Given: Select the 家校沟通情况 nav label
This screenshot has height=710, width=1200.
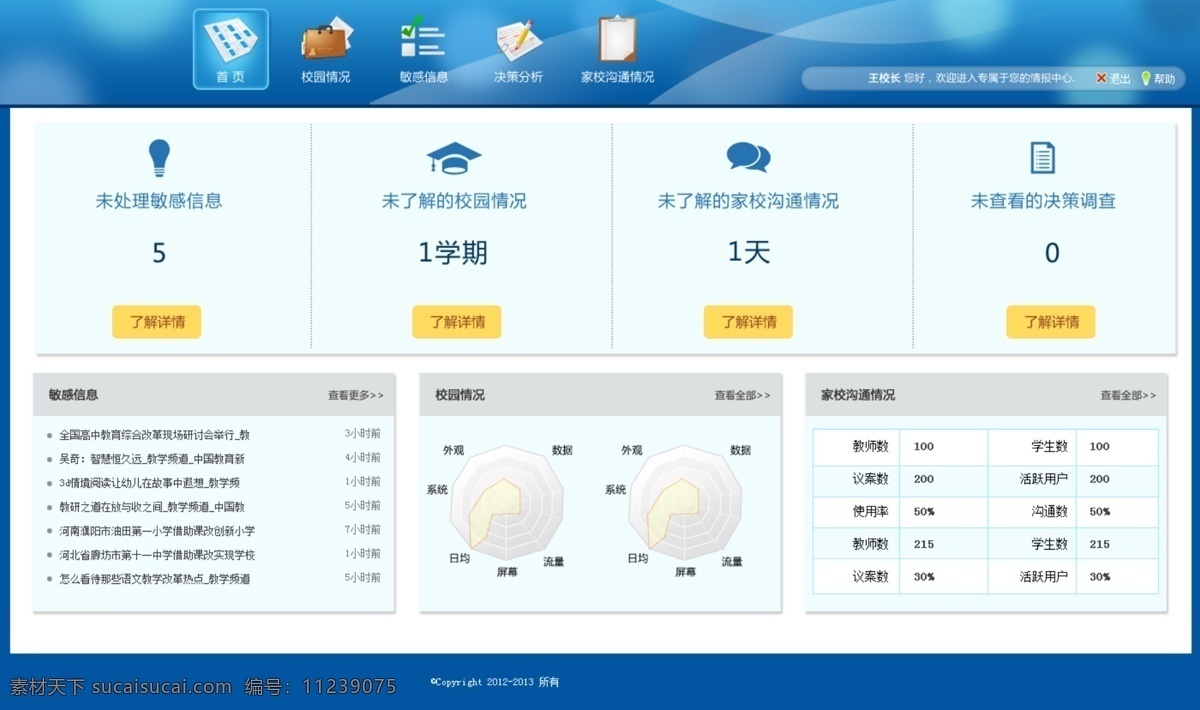Looking at the screenshot, I should pos(618,77).
